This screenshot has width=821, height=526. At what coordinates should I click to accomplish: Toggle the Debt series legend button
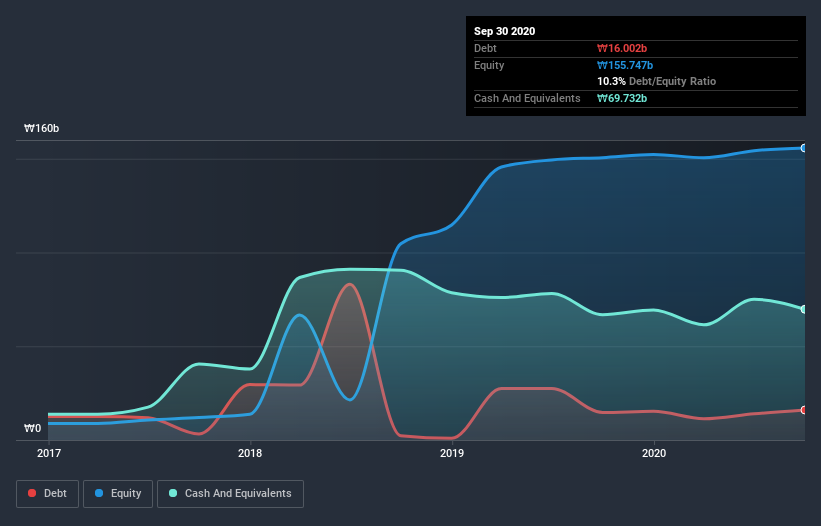click(x=48, y=494)
